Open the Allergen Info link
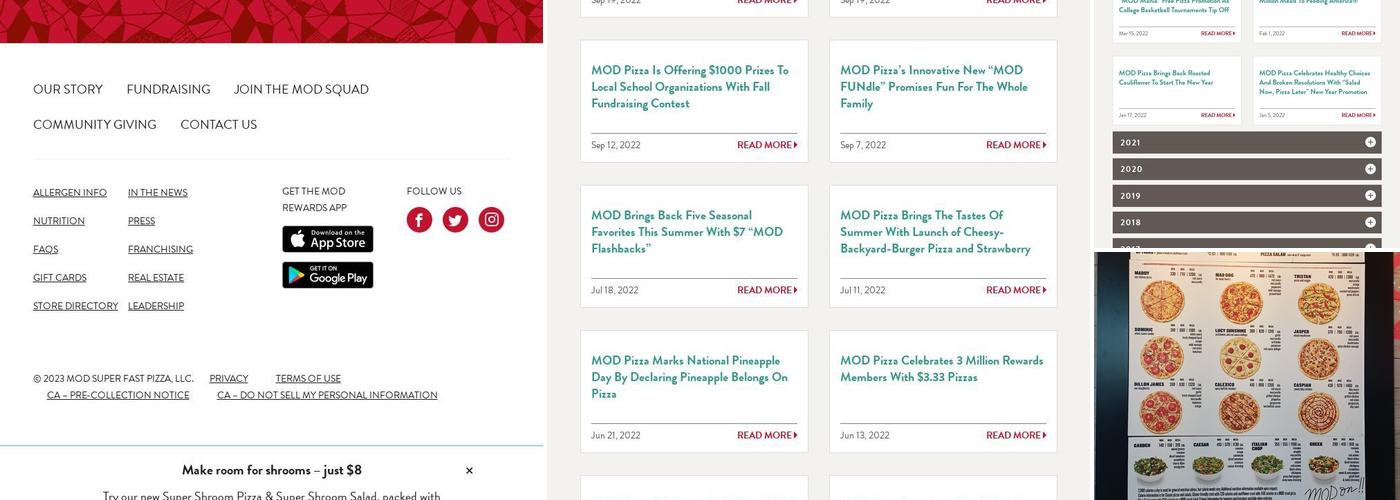This screenshot has width=1400, height=500. point(70,193)
